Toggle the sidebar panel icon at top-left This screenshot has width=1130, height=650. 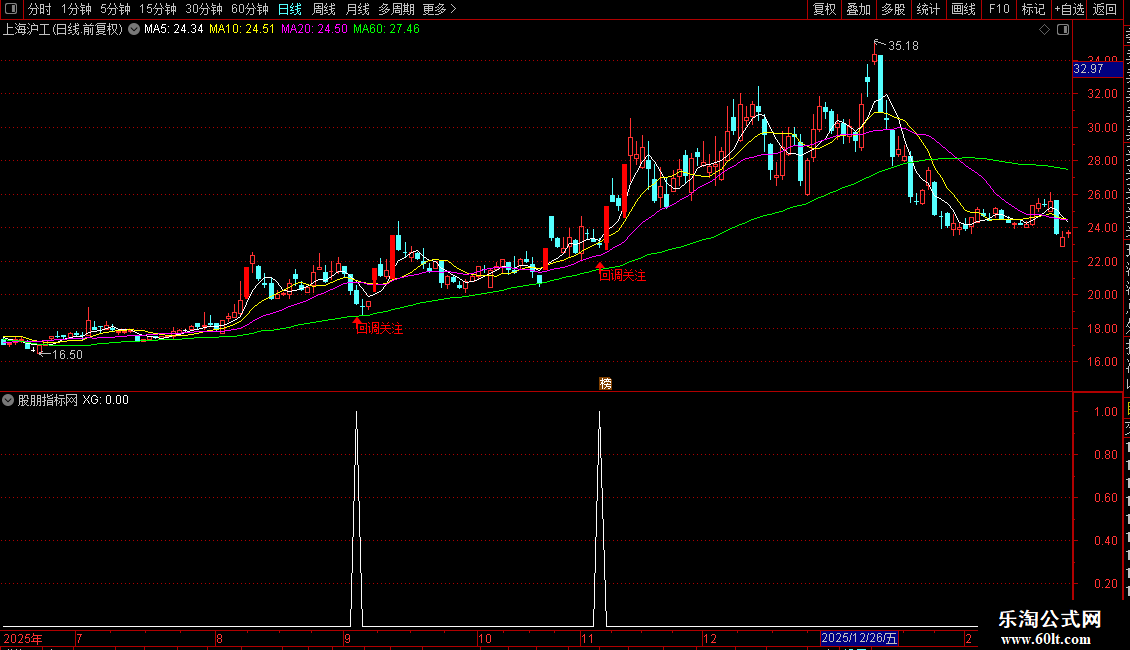pyautogui.click(x=11, y=9)
